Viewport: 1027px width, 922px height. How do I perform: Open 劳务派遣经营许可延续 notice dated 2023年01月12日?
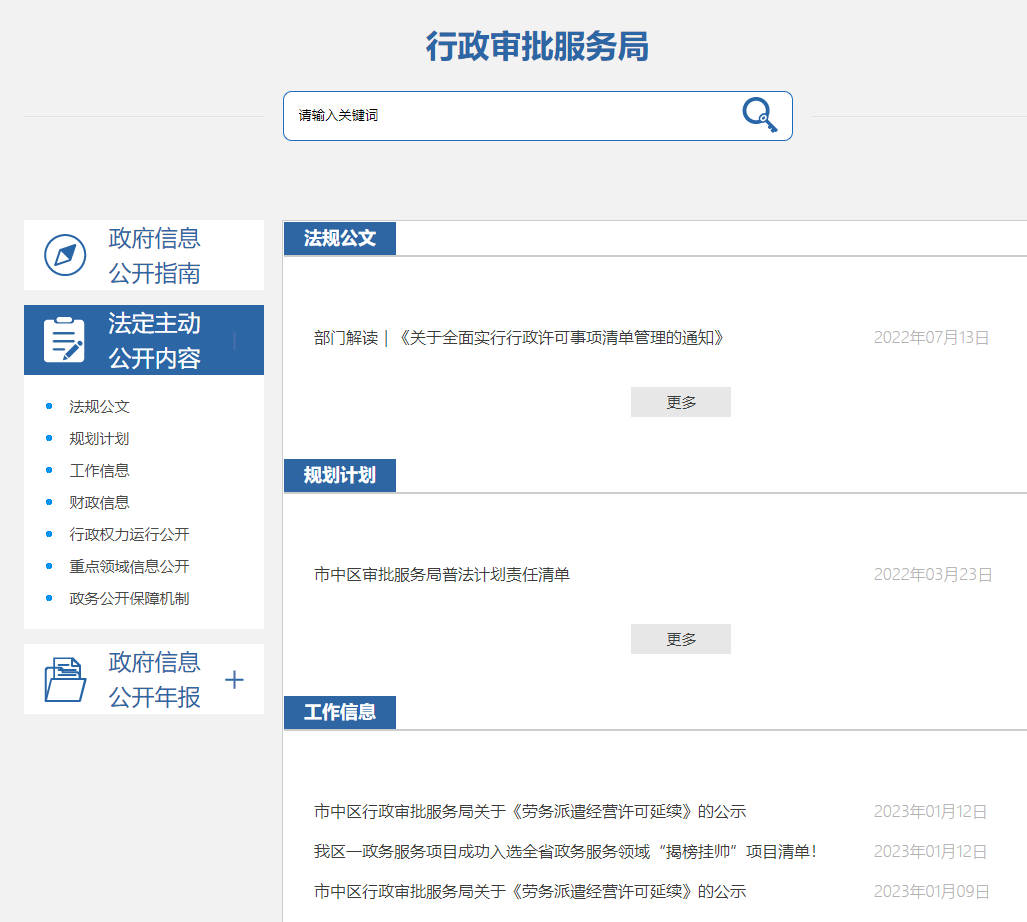click(x=530, y=812)
